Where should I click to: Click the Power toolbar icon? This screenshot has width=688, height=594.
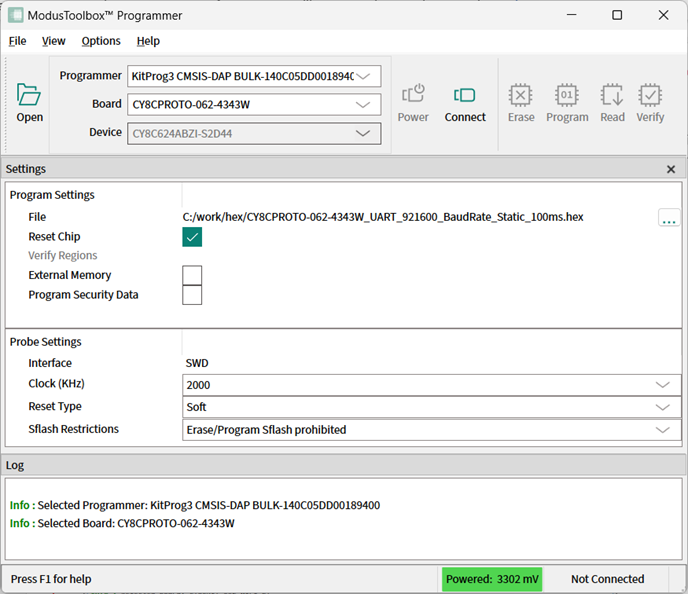[413, 95]
